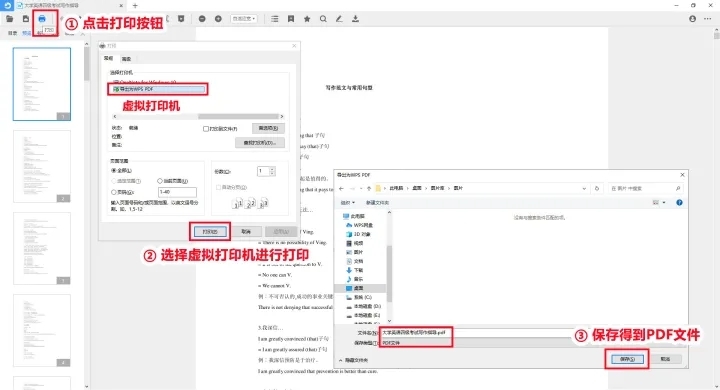The image size is (720, 390).
Task: Click the 保存 save button
Action: (627, 359)
